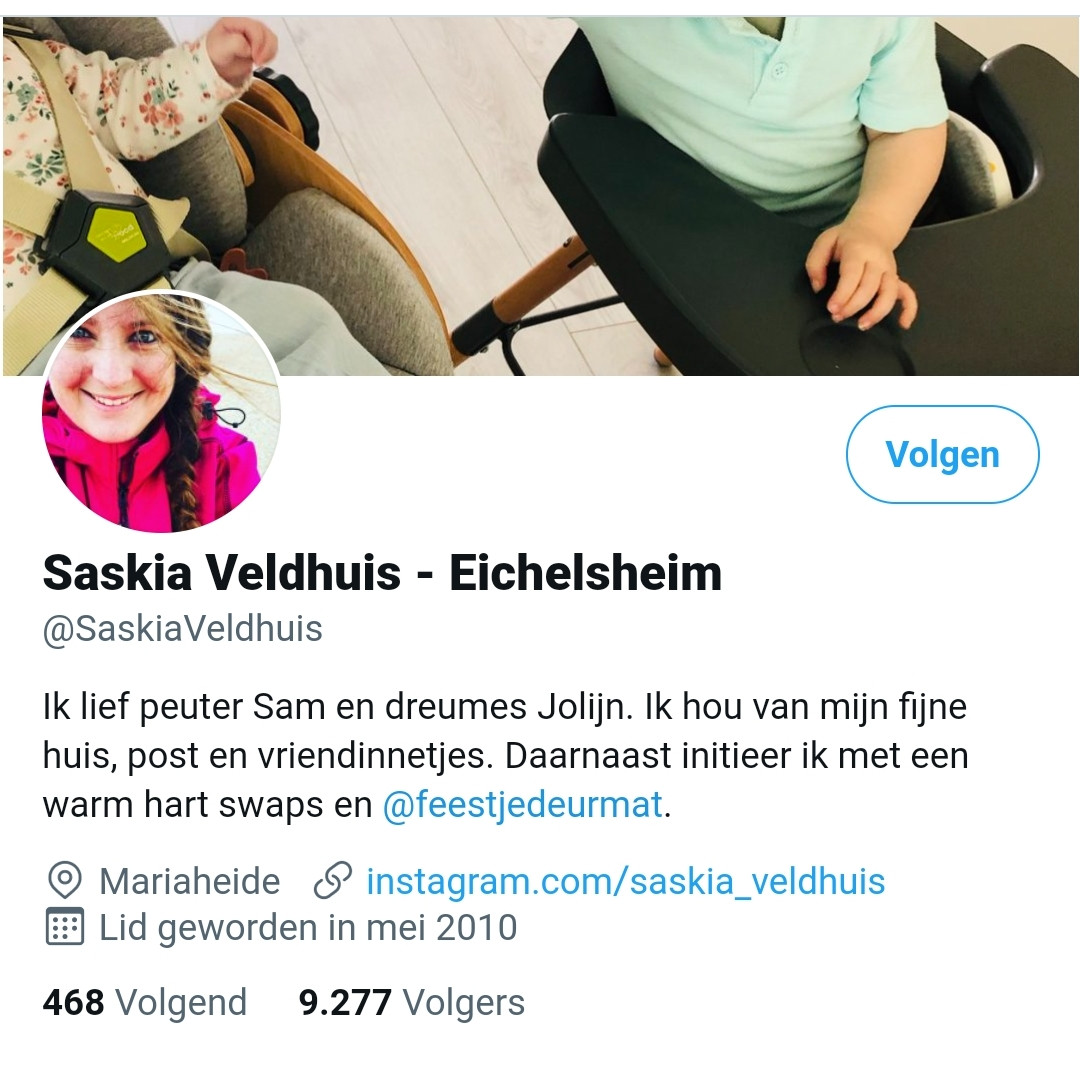Open the @feestjedeurmat mention link
Viewport: 1080px width, 1077px height.
pos(523,804)
